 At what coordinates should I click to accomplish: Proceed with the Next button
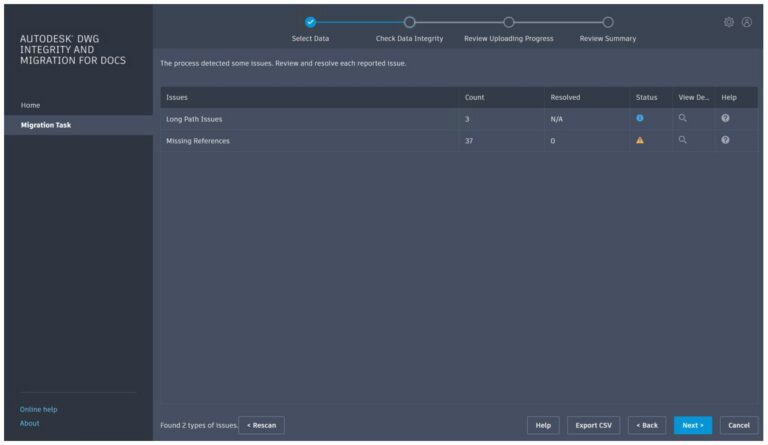(x=693, y=425)
